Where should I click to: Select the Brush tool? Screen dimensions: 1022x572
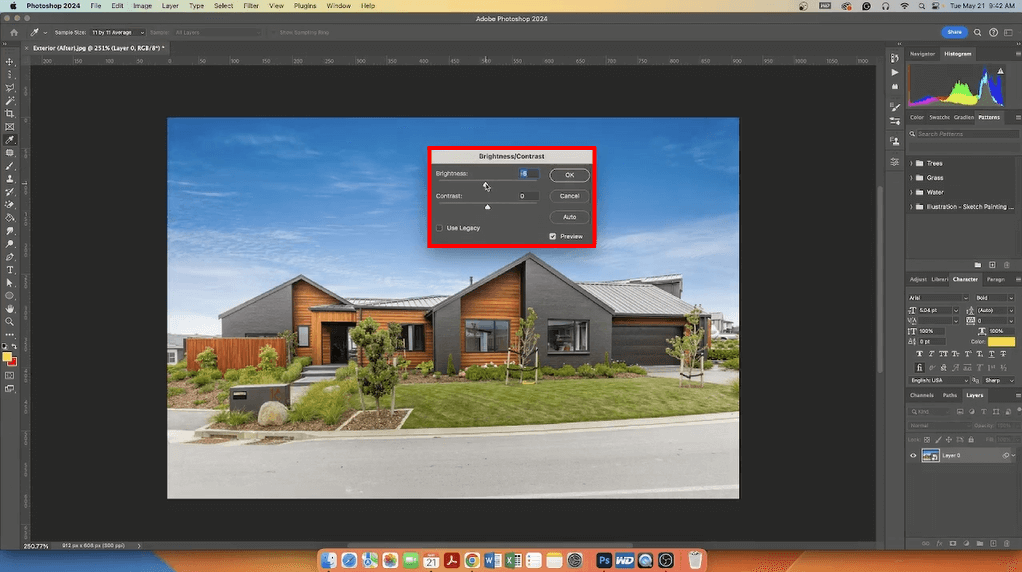coord(9,166)
